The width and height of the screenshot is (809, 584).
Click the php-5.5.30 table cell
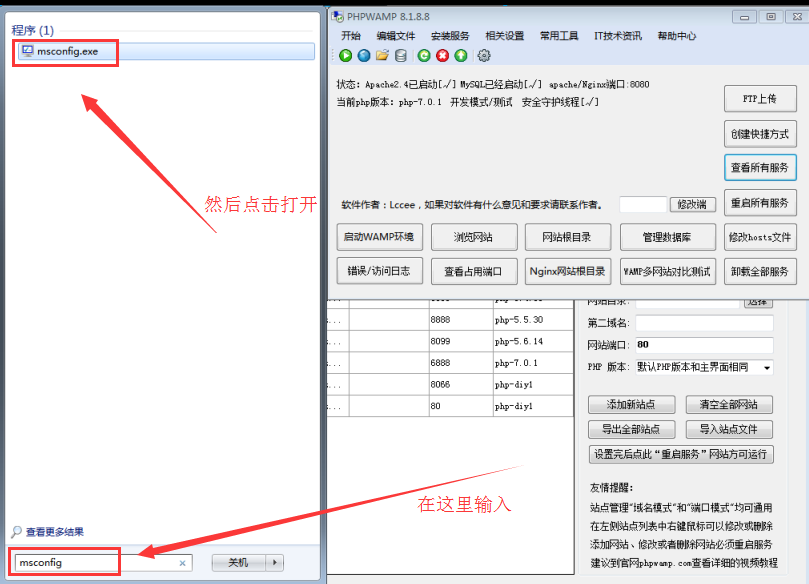click(x=532, y=320)
